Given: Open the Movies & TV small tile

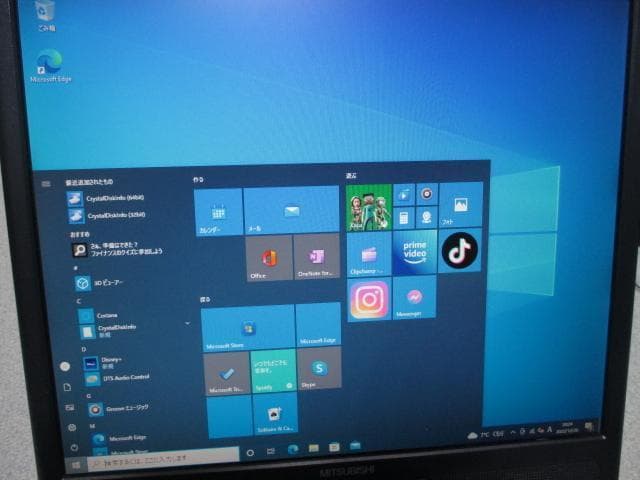Looking at the screenshot, I should (404, 194).
